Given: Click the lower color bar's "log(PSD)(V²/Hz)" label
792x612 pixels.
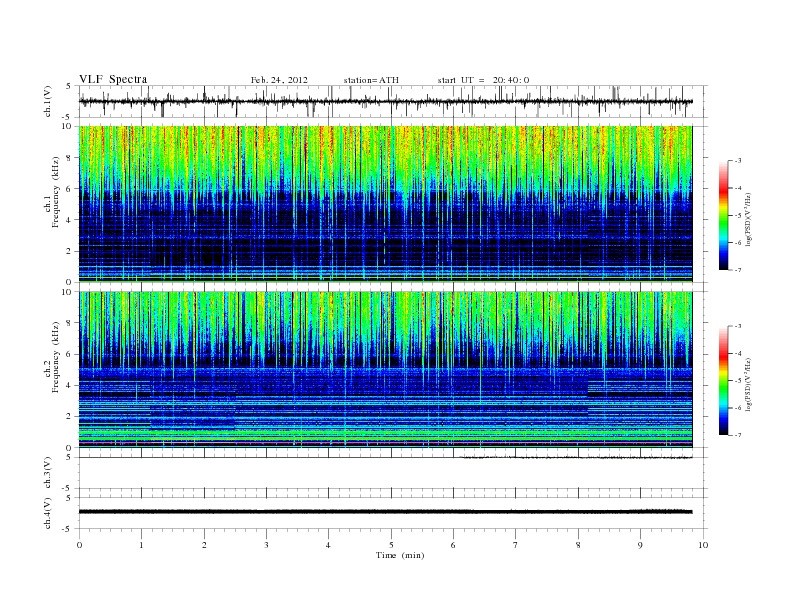Looking at the screenshot, I should [748, 384].
